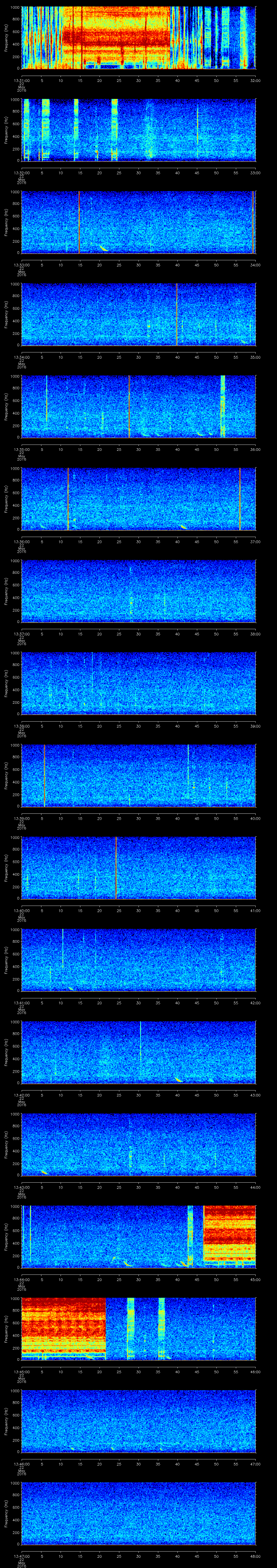This screenshot has height=1568, width=277.
Task: Click the 13:42:00 start time label
Action: [x=21, y=1095]
